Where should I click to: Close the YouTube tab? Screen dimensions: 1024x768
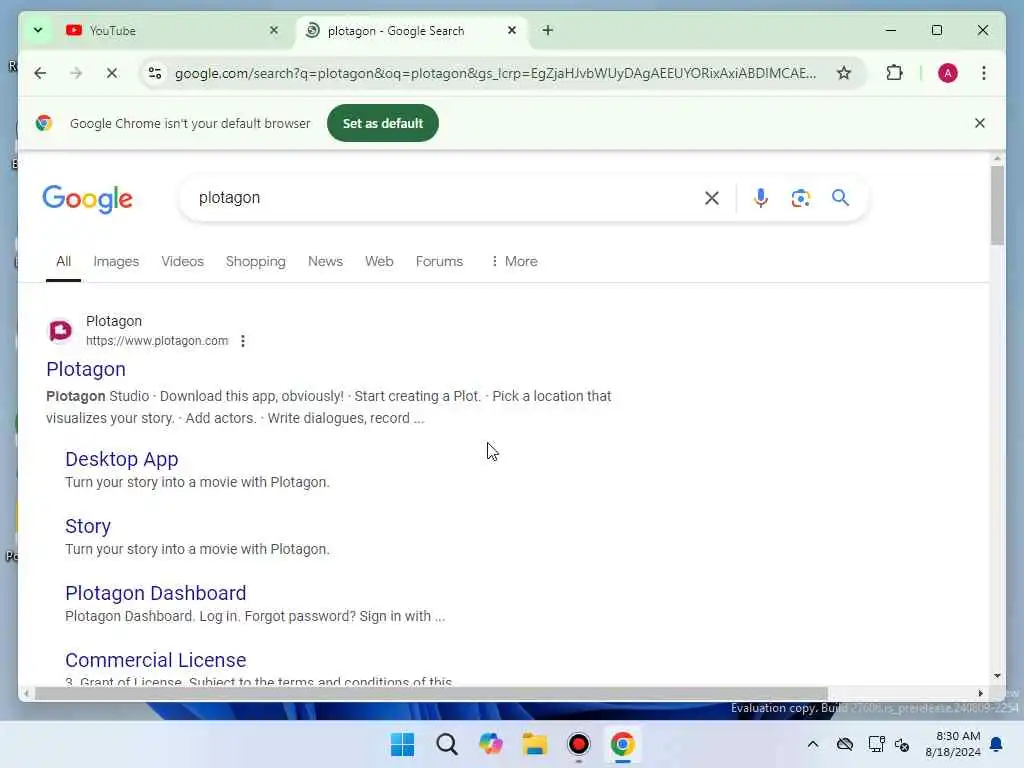point(274,30)
